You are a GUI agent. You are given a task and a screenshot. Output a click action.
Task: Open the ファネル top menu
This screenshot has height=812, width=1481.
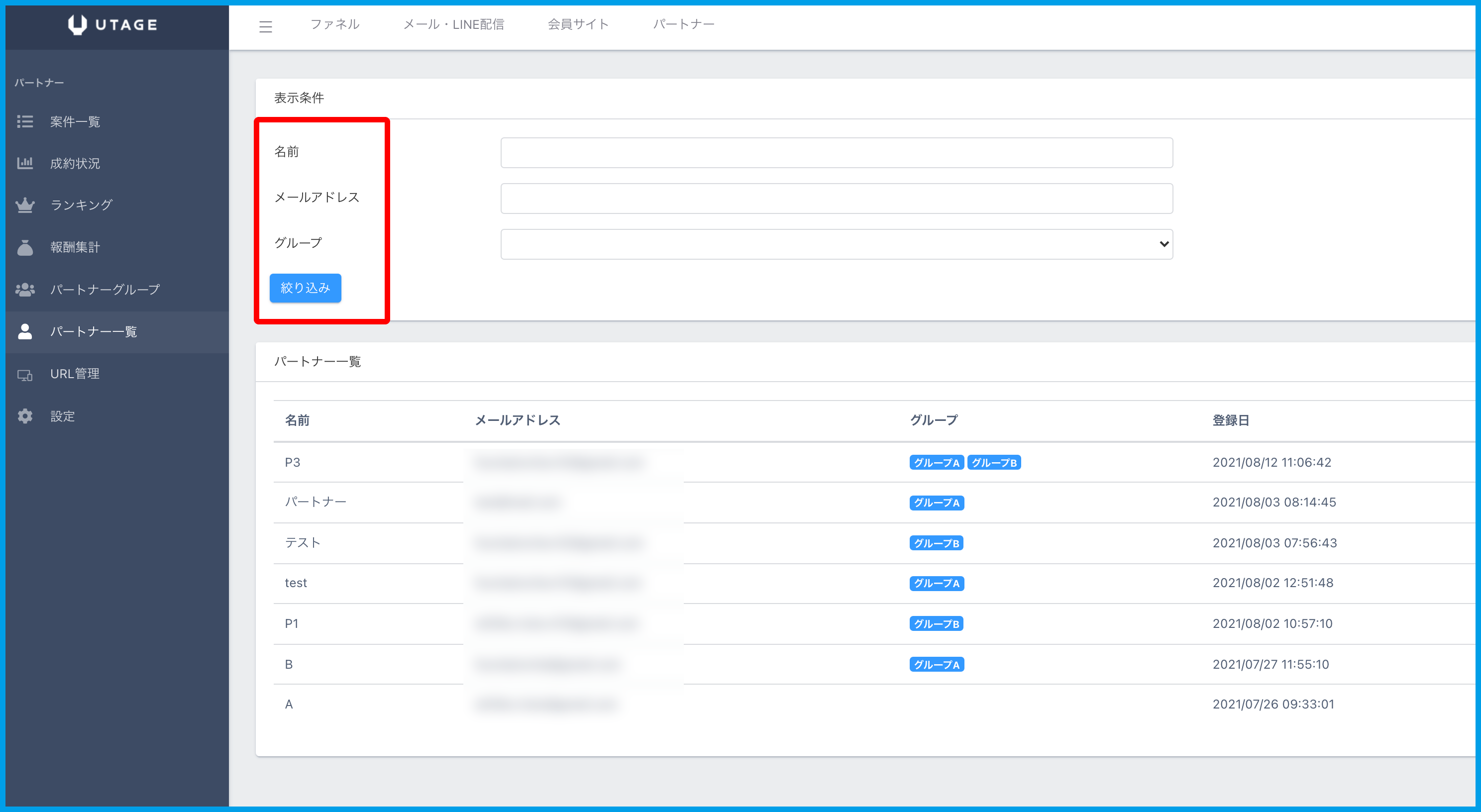point(334,24)
